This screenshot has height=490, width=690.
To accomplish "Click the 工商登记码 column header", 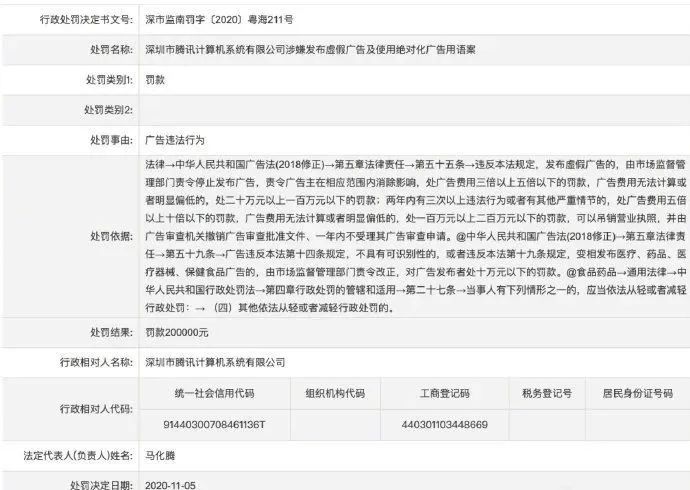I will (444, 394).
